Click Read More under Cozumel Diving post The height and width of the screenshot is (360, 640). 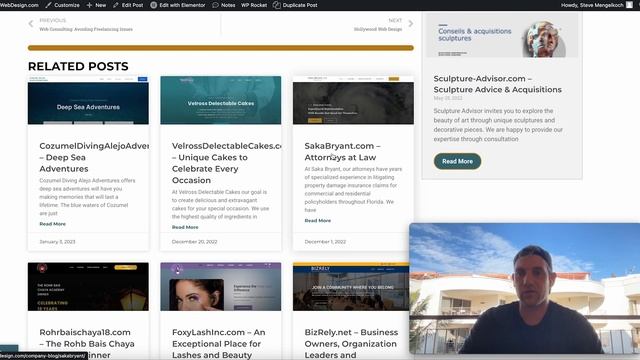52,224
